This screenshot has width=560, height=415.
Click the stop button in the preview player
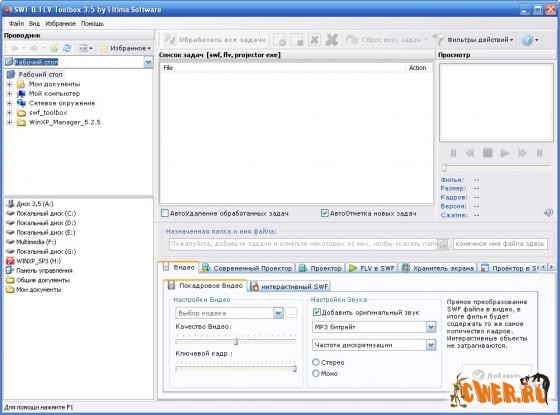(488, 153)
